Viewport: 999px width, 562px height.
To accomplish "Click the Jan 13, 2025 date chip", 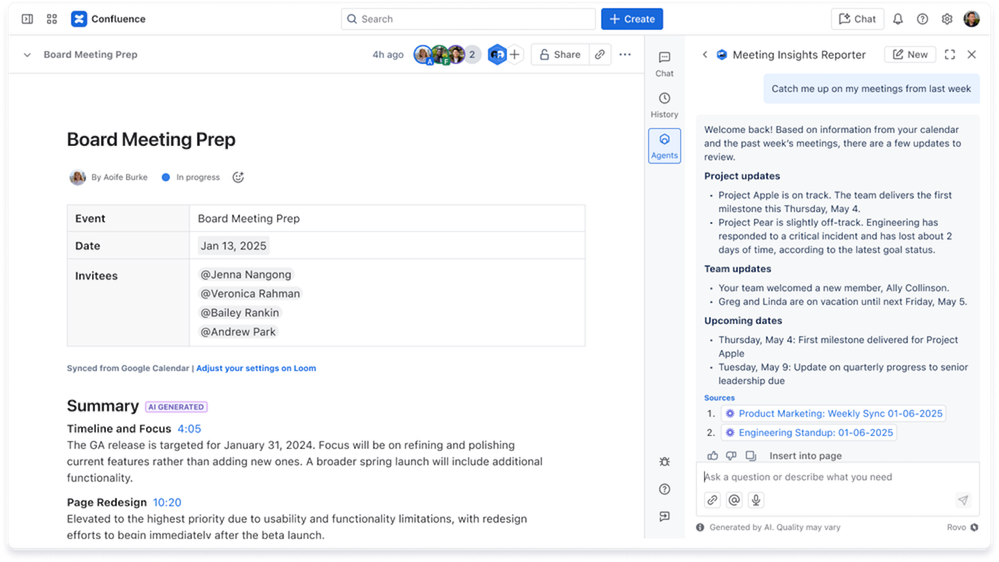I will tap(233, 246).
